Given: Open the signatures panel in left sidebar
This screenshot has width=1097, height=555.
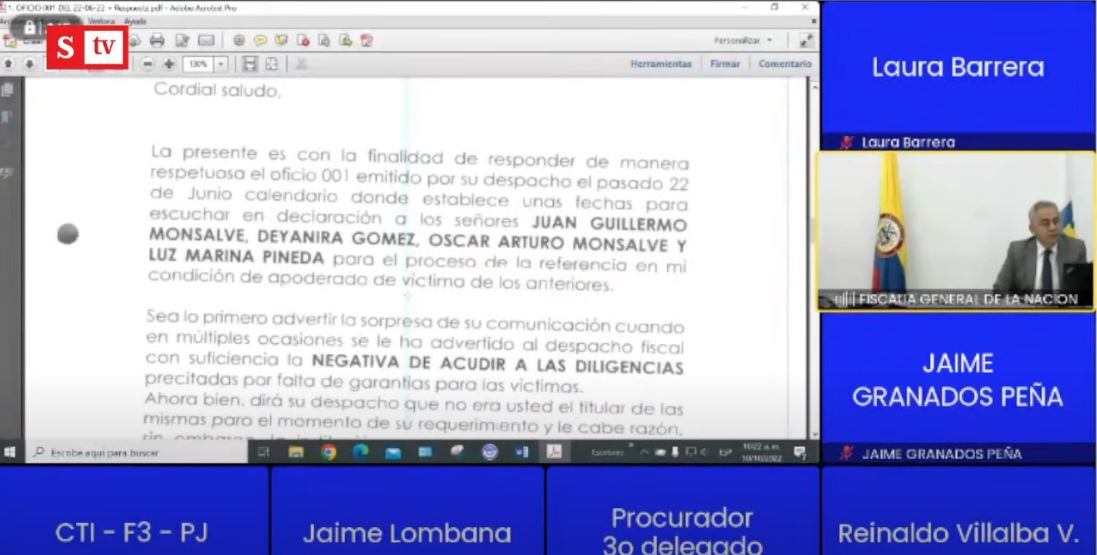Looking at the screenshot, I should click(x=8, y=172).
